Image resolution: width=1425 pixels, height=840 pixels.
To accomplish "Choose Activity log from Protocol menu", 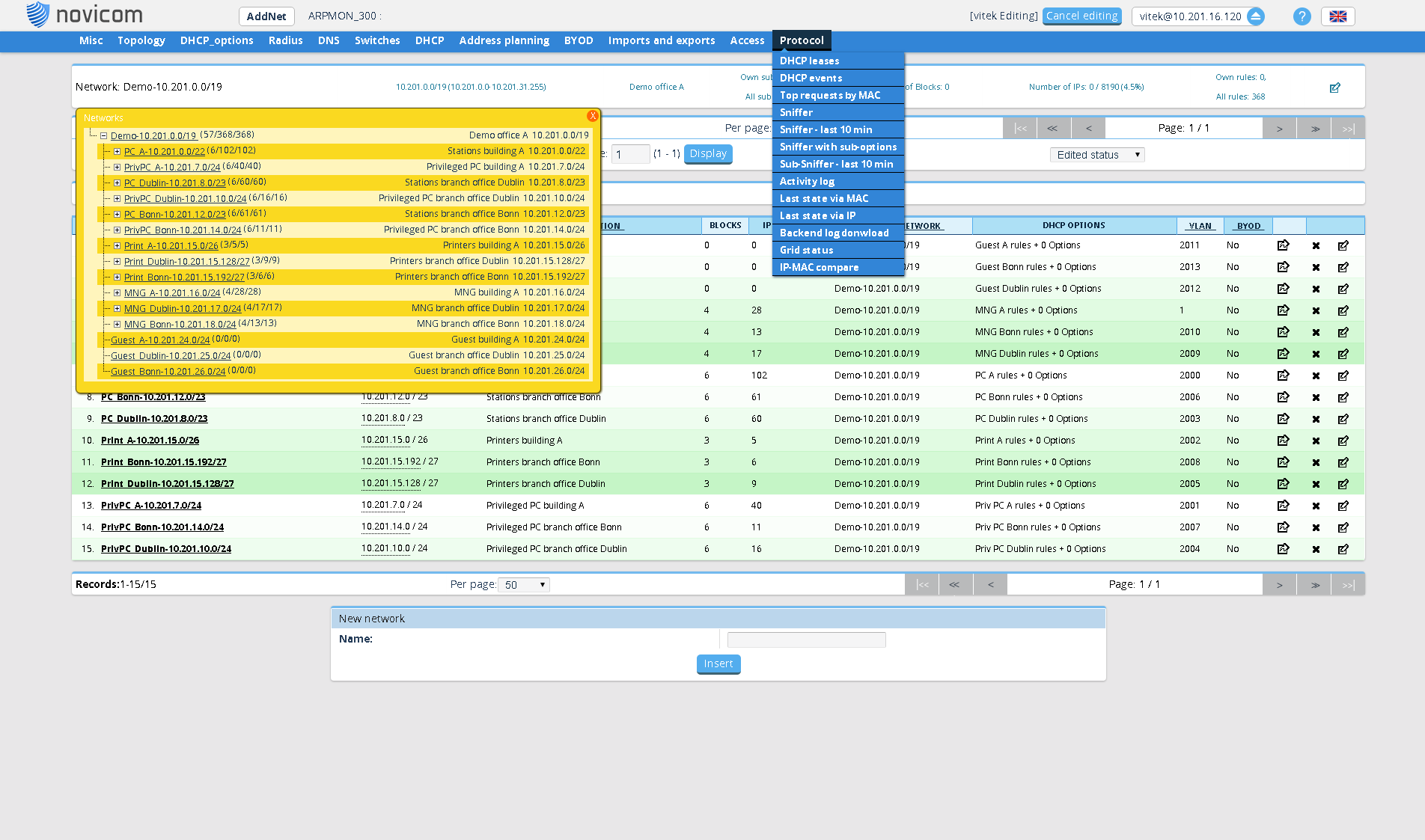I will 807,181.
